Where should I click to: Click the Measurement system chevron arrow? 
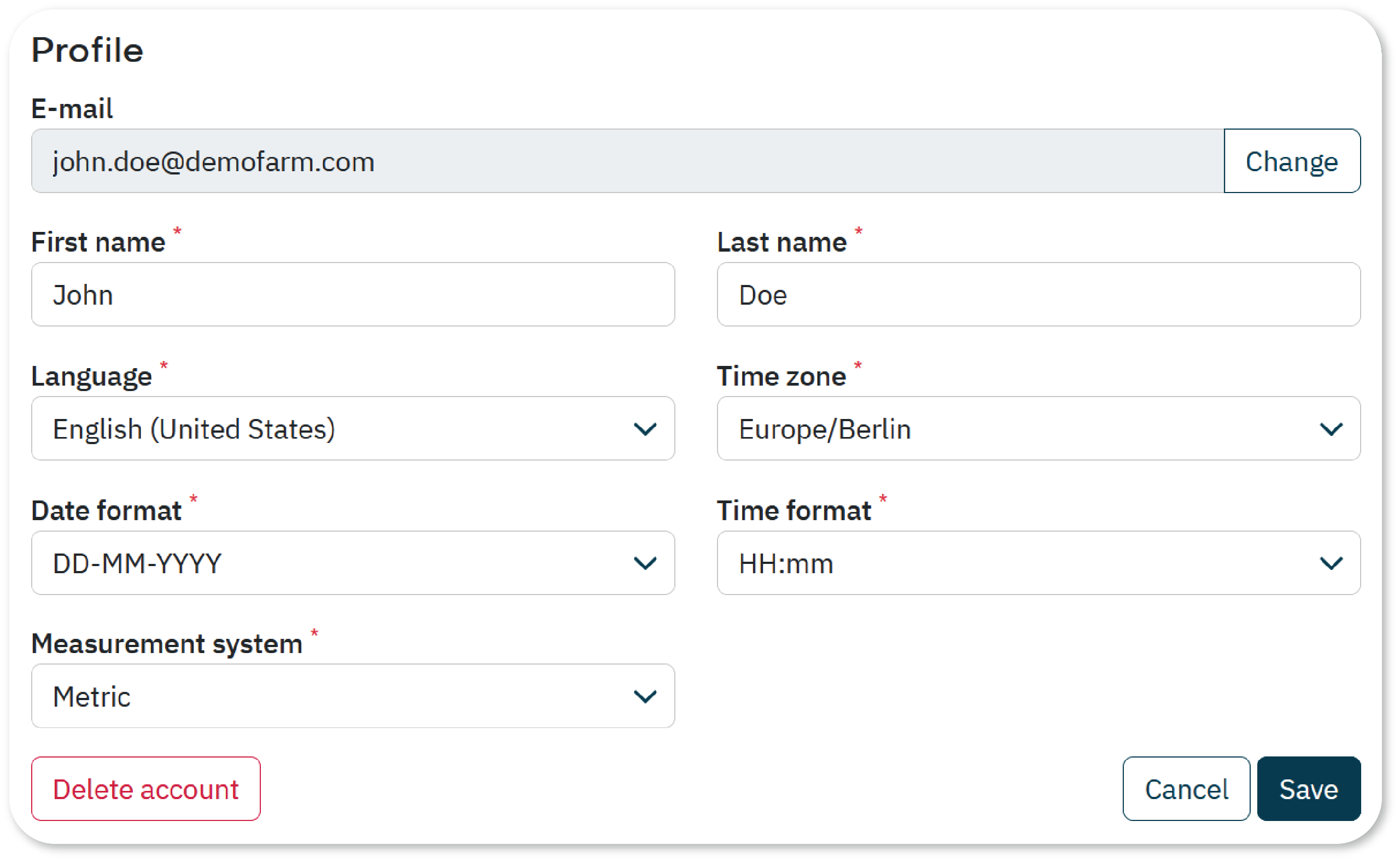[645, 696]
